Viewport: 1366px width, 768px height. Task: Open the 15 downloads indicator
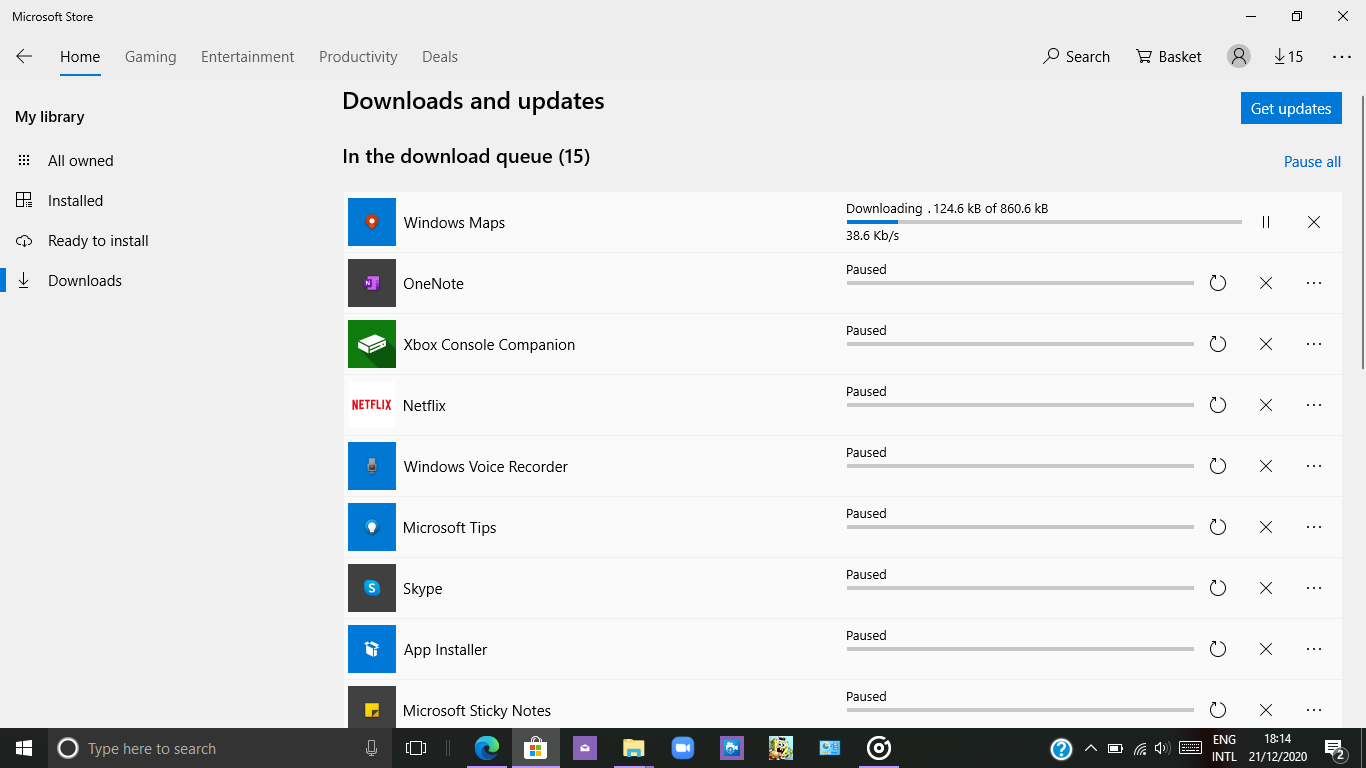coord(1288,57)
